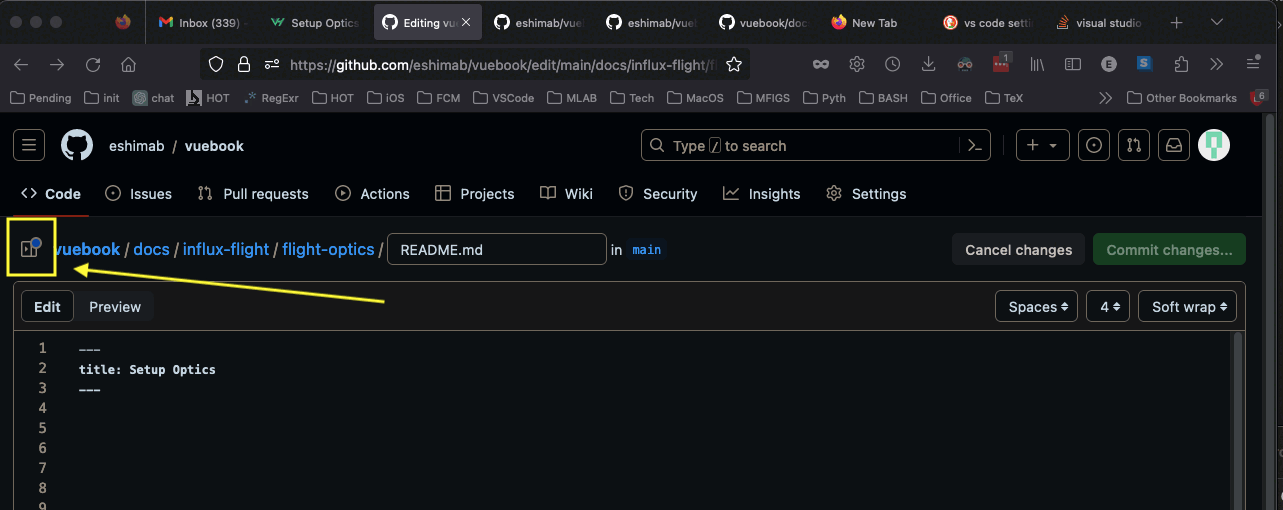
Task: Click the site padlock icon
Action: tap(243, 64)
